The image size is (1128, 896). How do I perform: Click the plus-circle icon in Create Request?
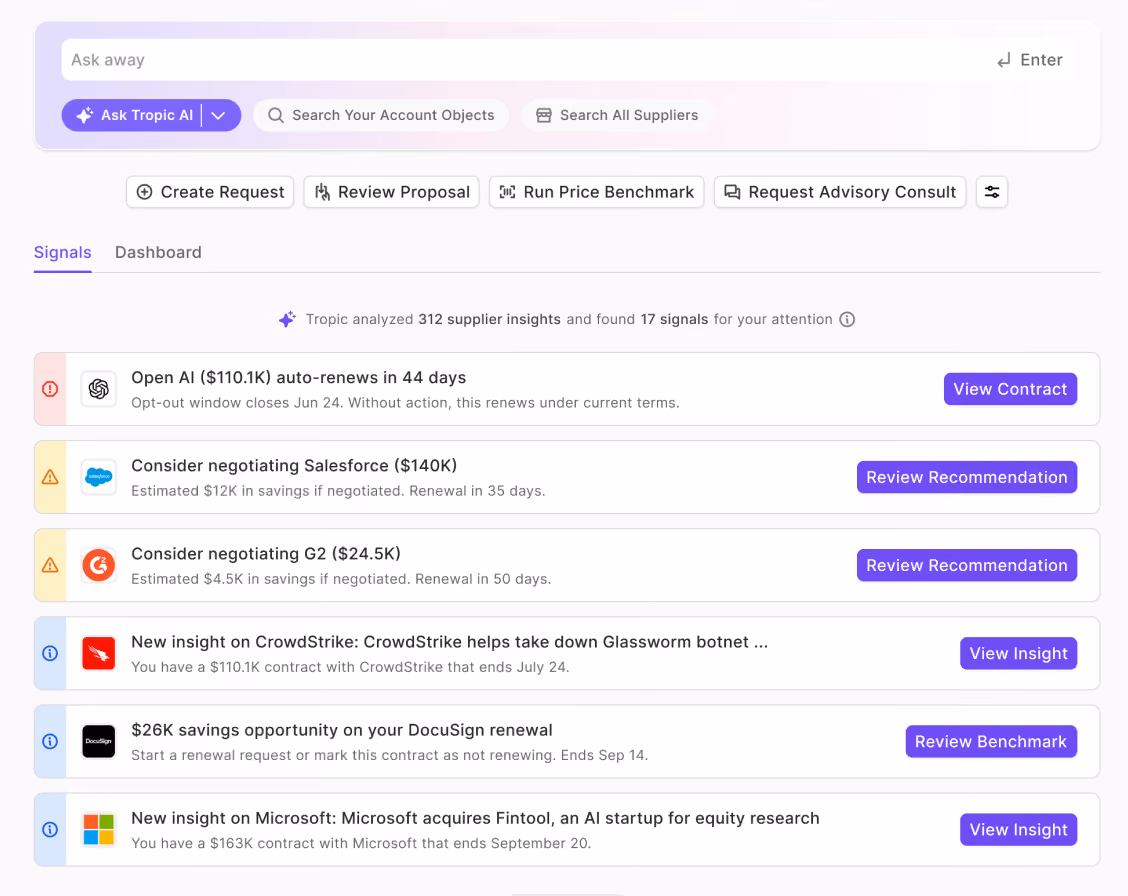point(145,192)
